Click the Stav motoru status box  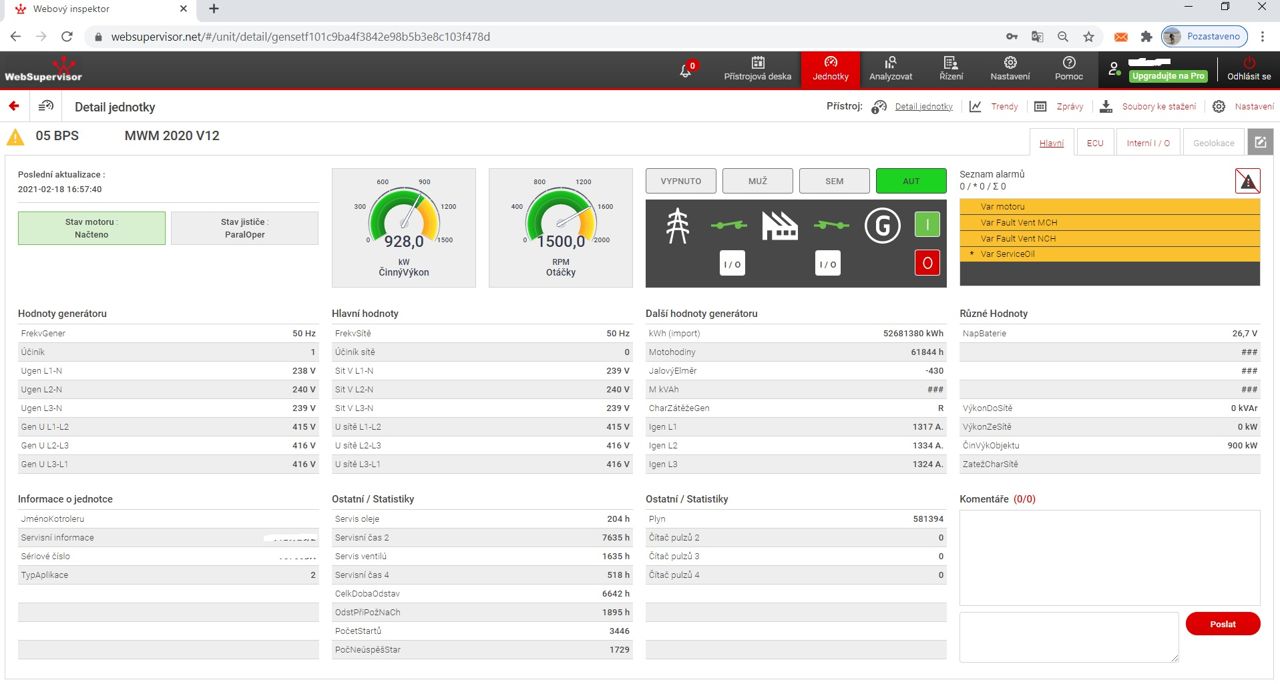(x=92, y=228)
